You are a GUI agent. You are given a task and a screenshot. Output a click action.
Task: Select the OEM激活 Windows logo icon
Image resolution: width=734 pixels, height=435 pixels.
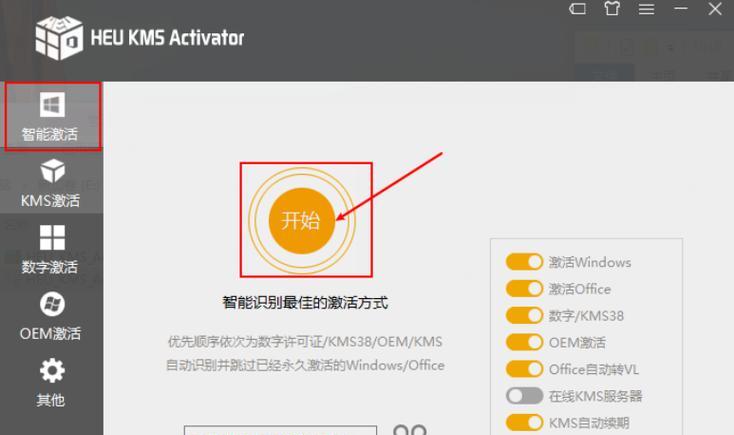52,304
